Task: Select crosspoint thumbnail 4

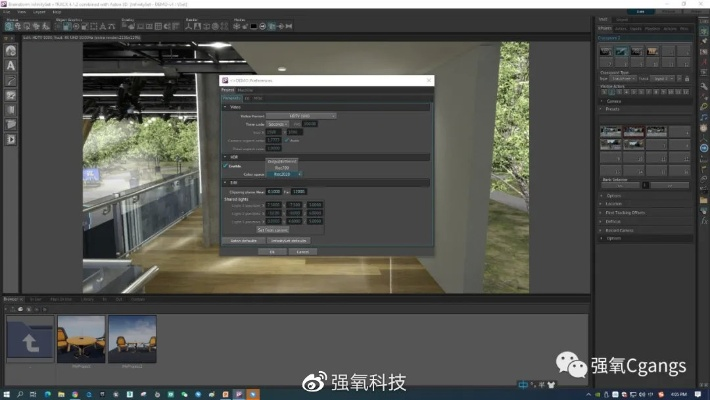Action: (x=652, y=51)
